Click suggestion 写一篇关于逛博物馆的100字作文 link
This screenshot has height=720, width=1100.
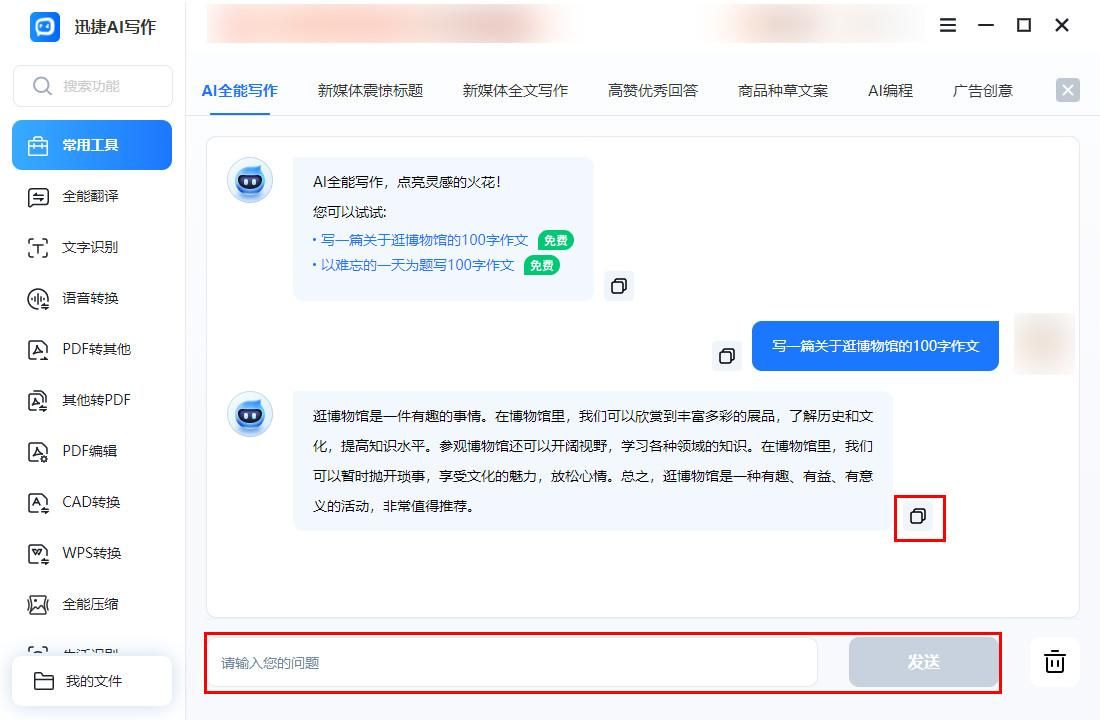point(424,240)
